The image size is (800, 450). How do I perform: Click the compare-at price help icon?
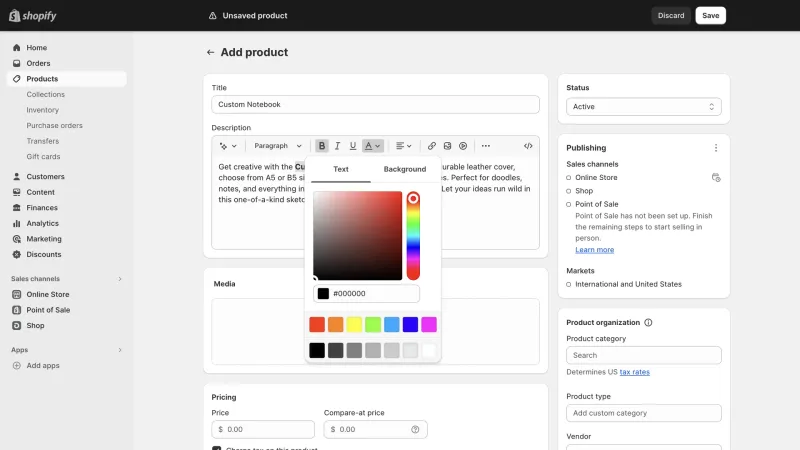point(415,430)
